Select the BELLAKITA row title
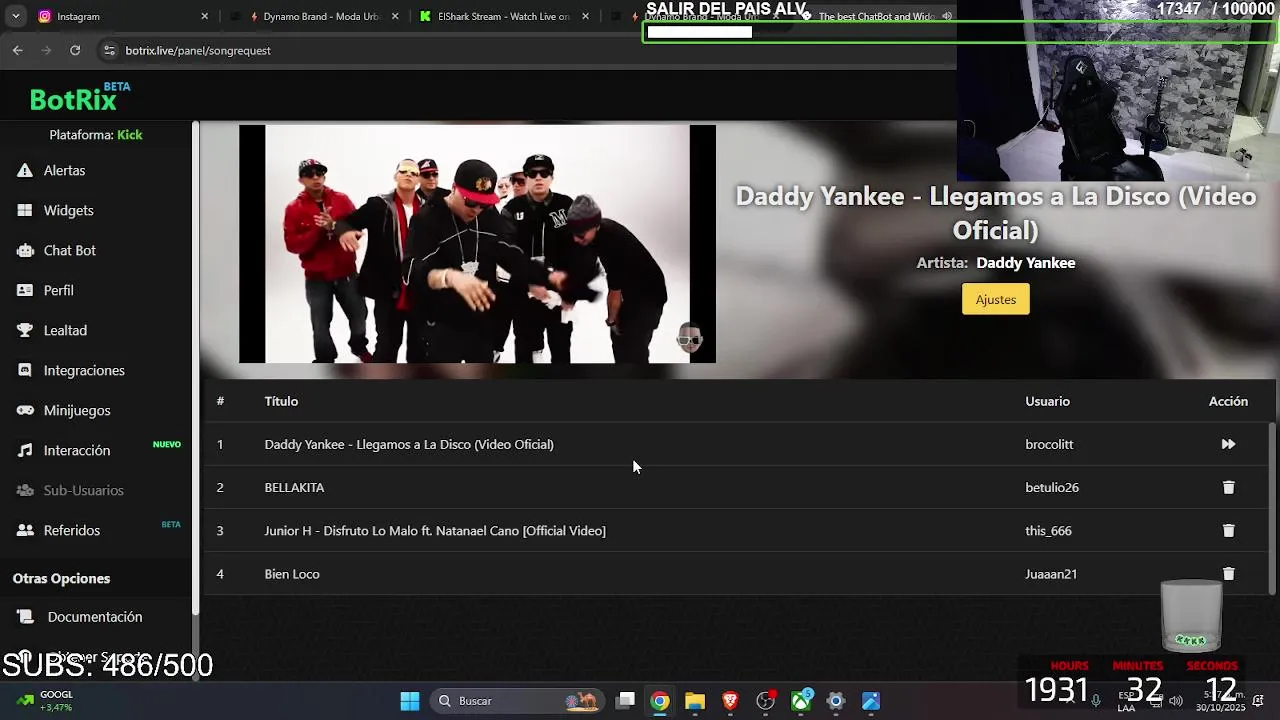The image size is (1280, 720). coord(294,488)
